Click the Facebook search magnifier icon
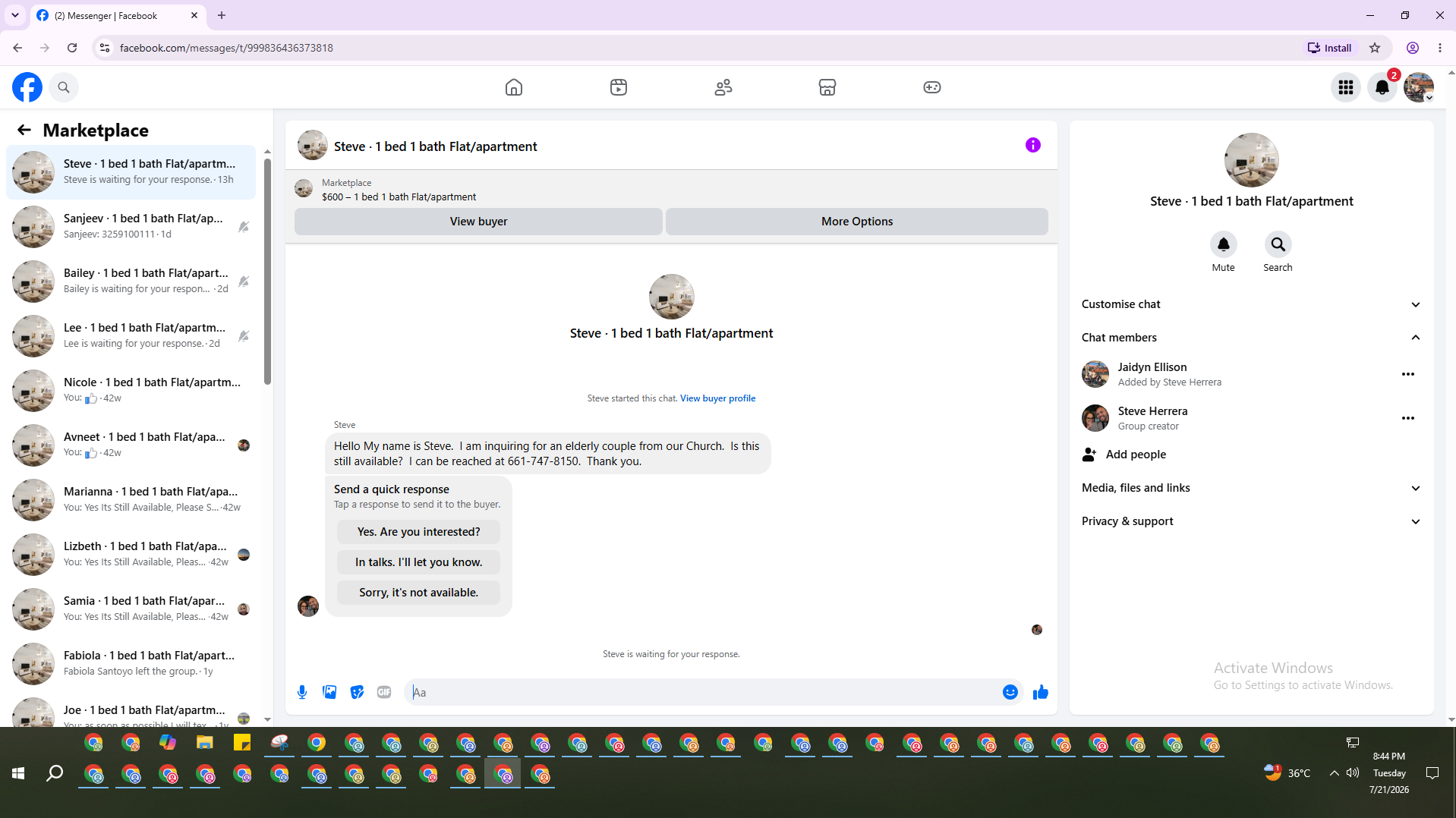This screenshot has height=818, width=1456. (64, 87)
